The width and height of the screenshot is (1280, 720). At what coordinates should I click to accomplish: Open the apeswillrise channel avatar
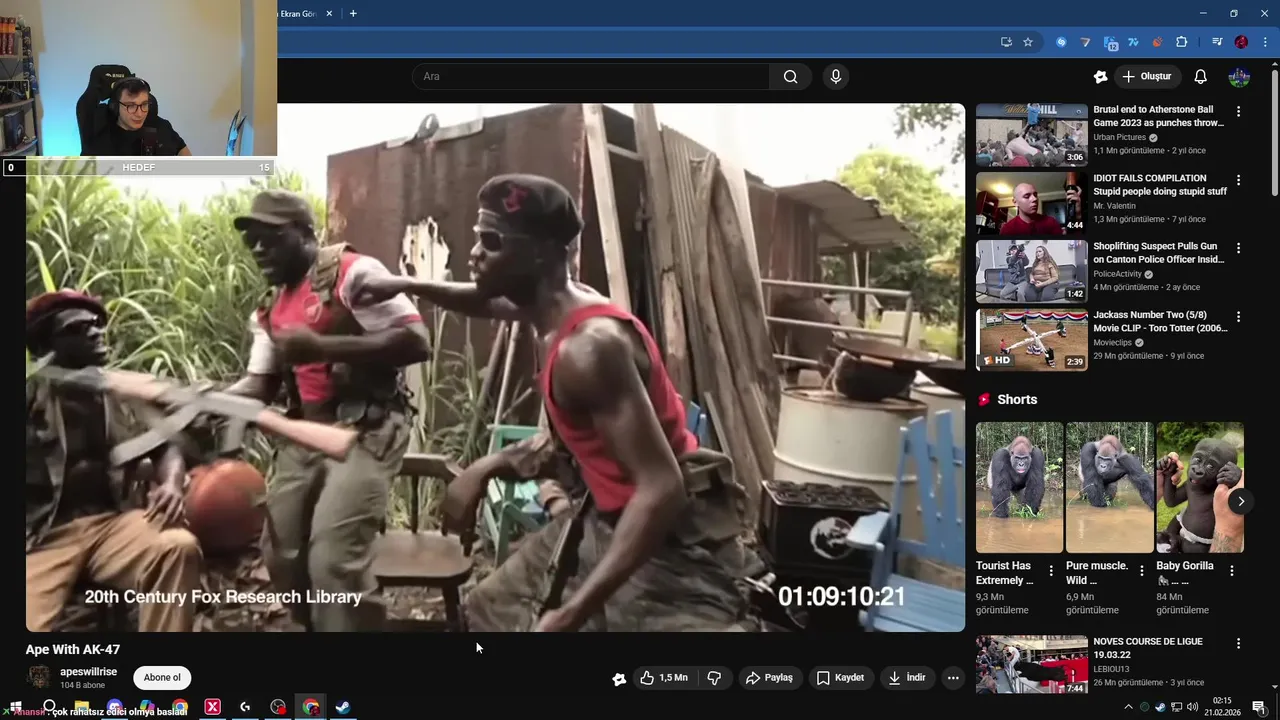[x=39, y=678]
